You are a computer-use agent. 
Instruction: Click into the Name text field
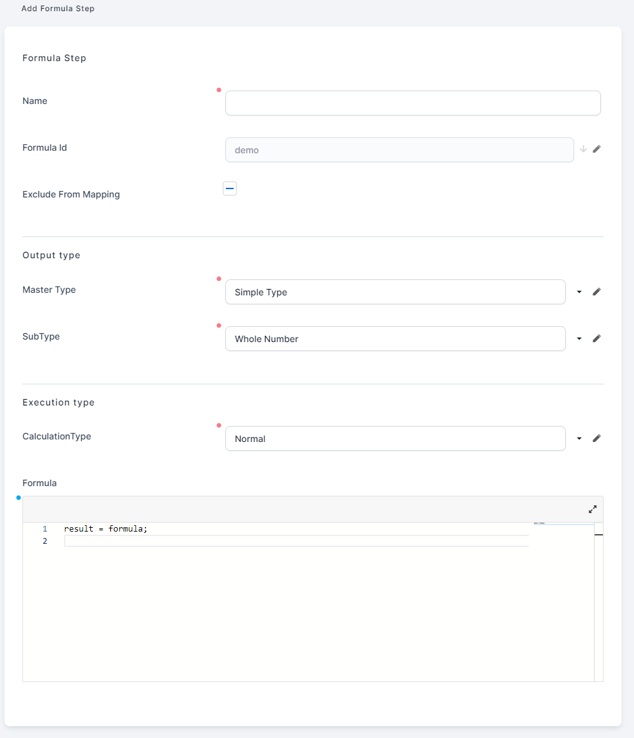pos(412,103)
